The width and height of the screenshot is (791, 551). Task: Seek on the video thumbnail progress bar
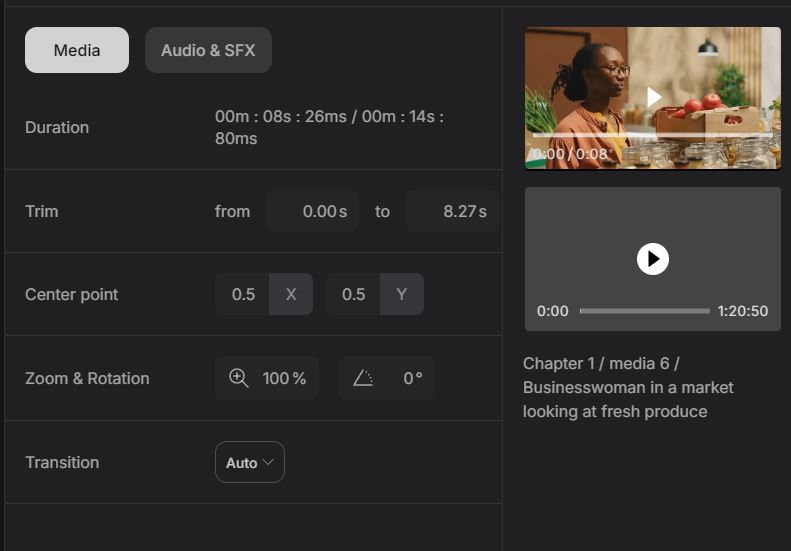click(653, 134)
